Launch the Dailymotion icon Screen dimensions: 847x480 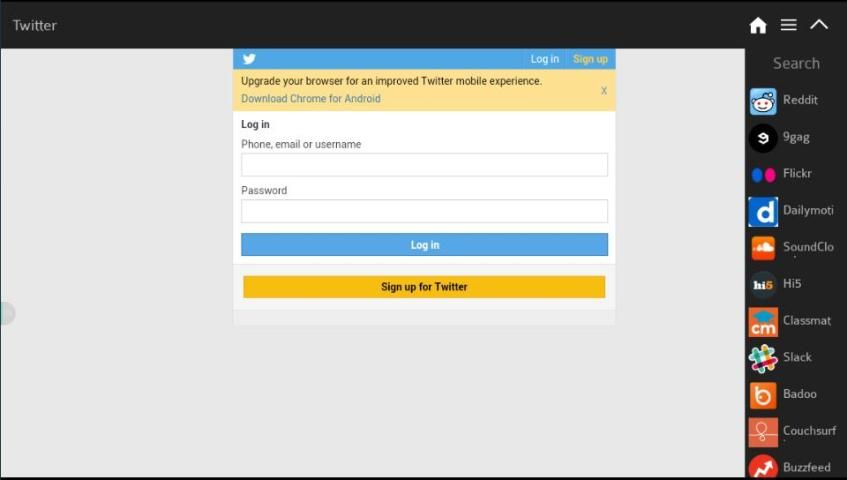(x=763, y=212)
